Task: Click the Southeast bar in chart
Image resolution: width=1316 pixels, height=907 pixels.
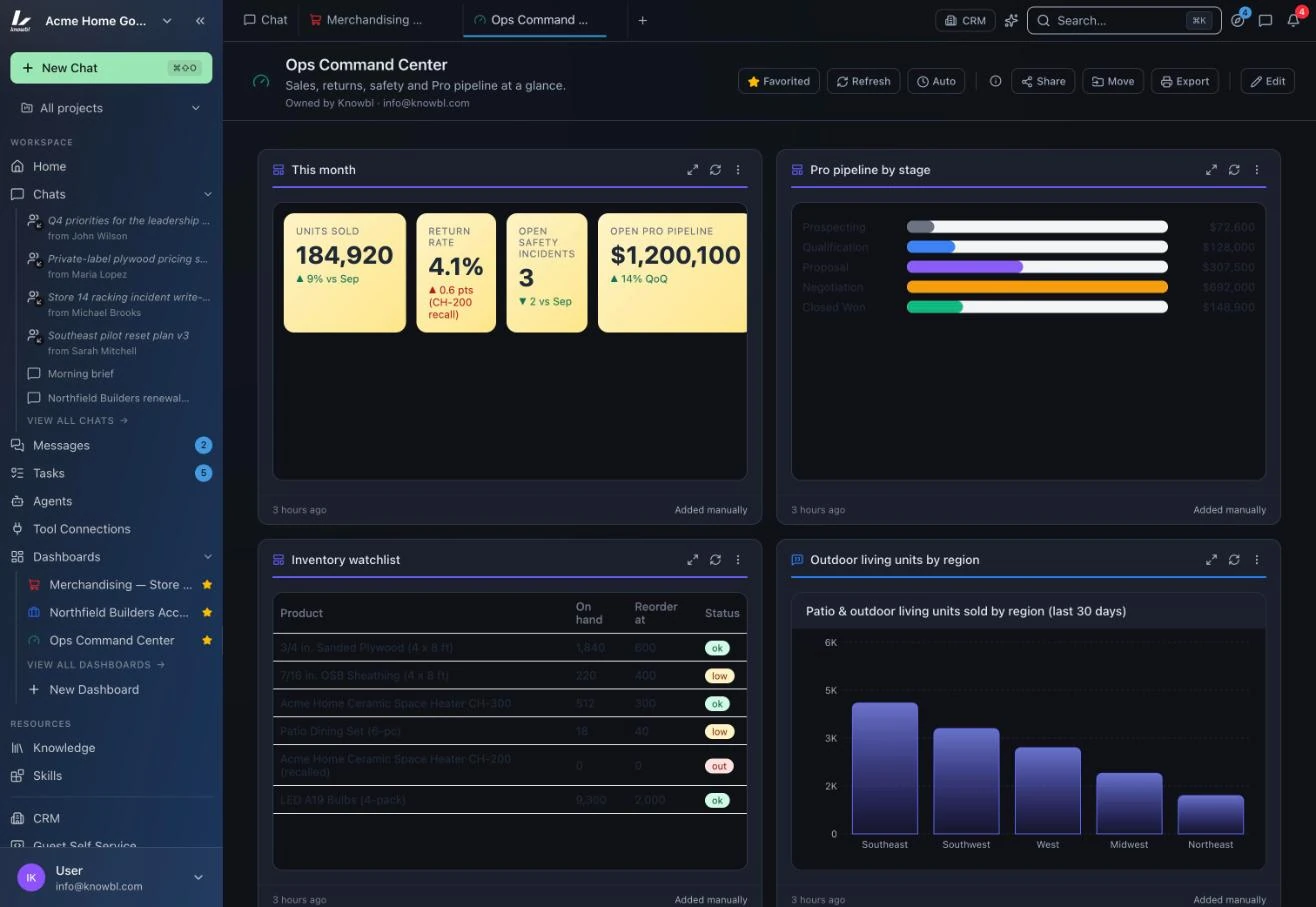Action: [x=885, y=768]
